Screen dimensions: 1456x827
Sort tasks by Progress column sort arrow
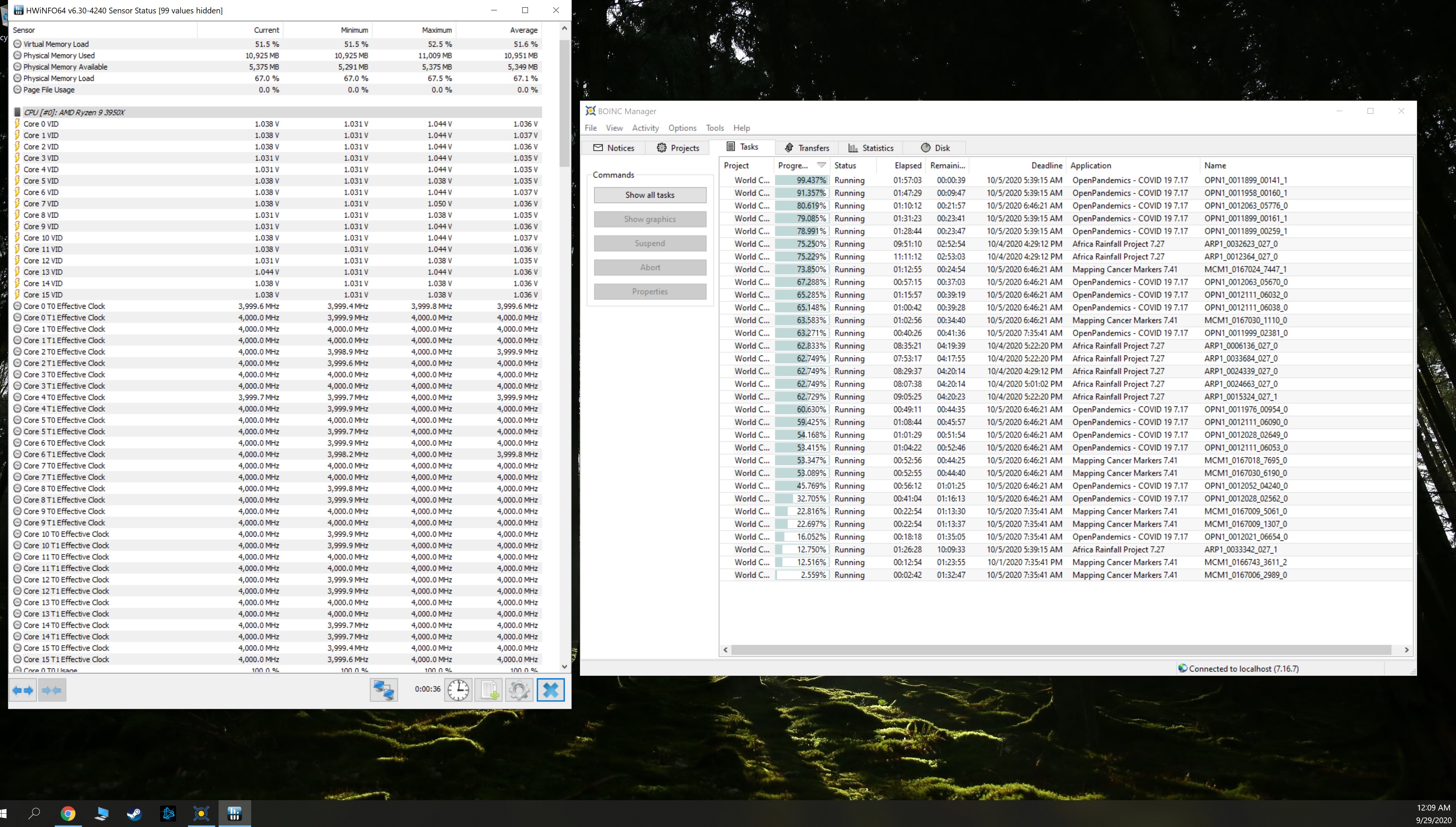point(821,165)
